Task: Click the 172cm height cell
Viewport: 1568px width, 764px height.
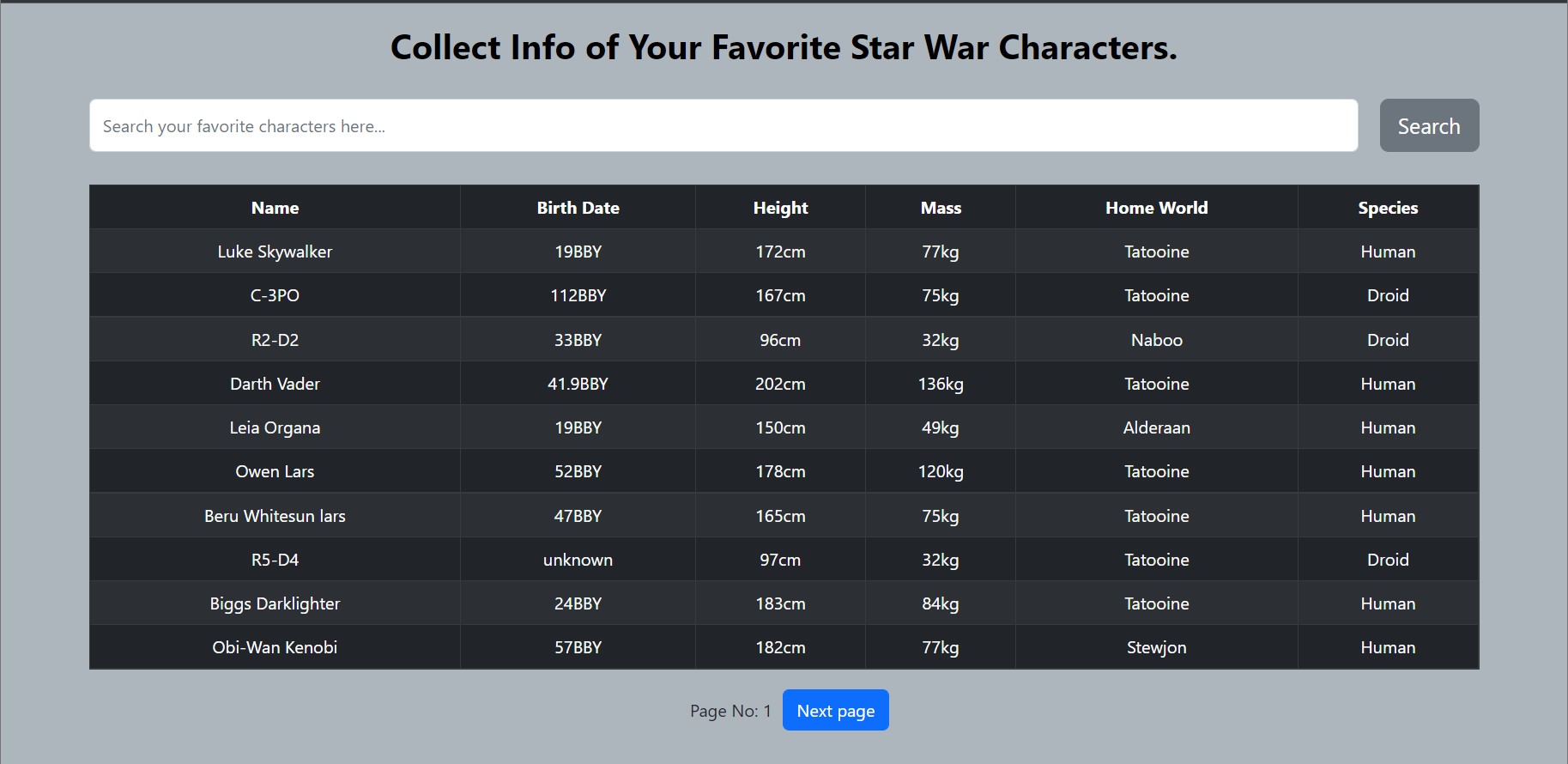Action: (780, 252)
